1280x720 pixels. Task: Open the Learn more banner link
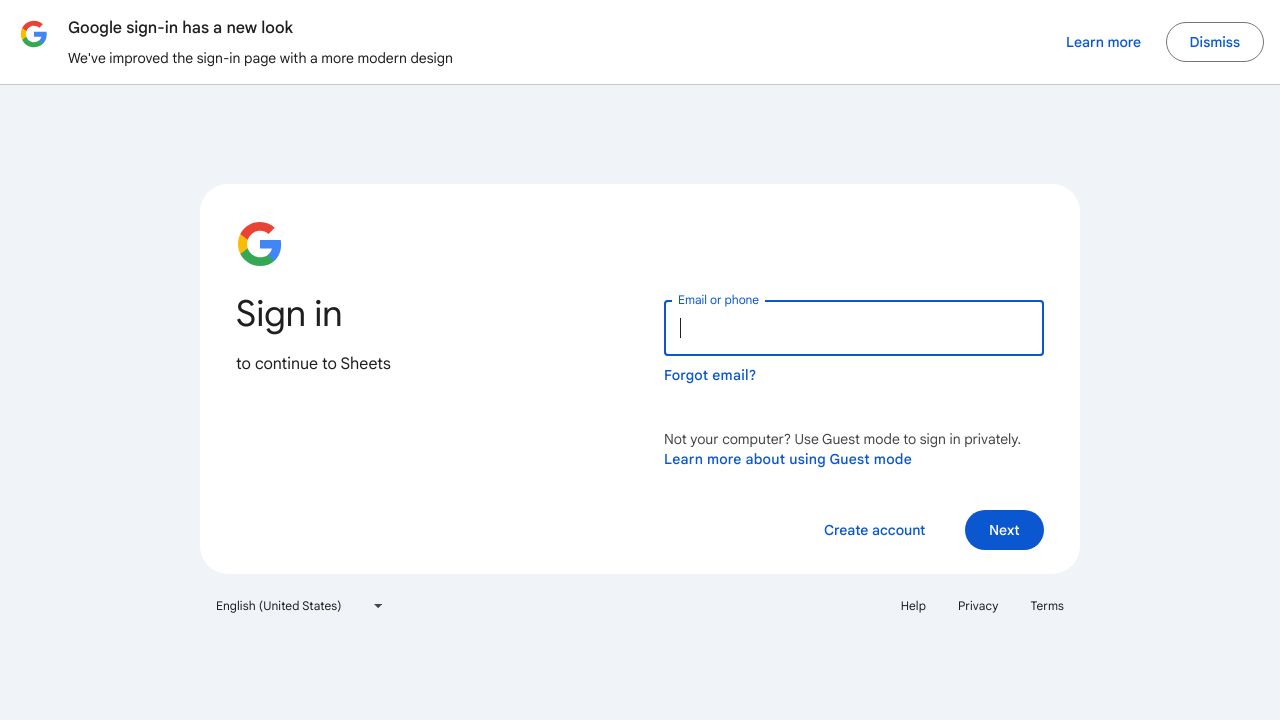point(1103,42)
